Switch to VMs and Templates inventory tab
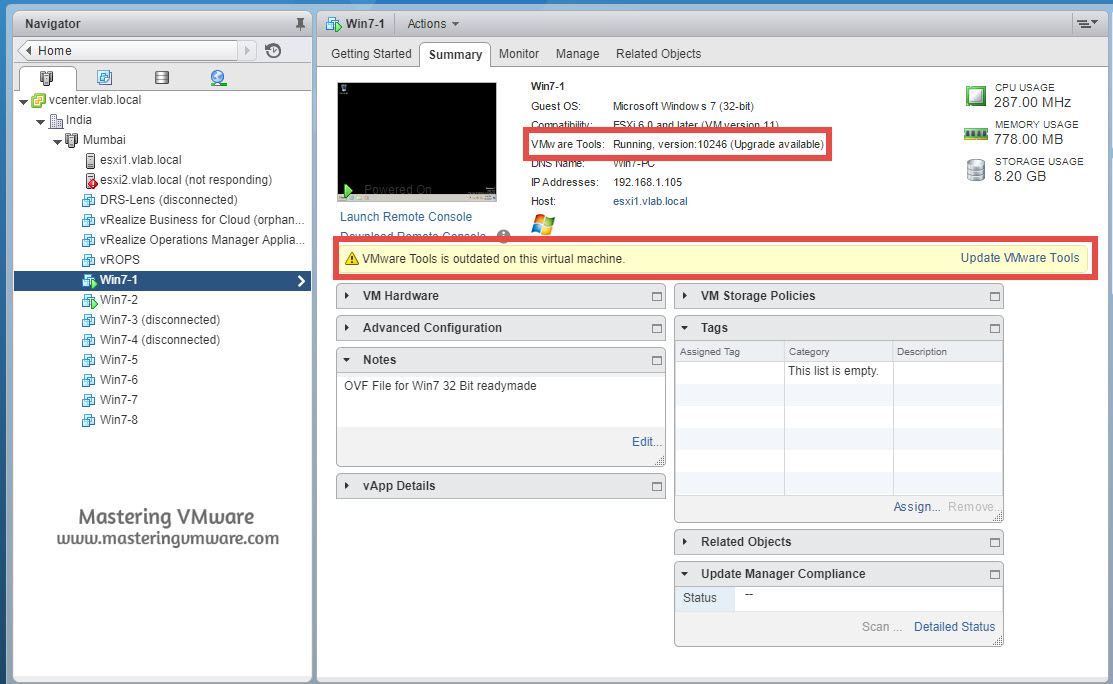Screen dimensions: 1113x684 (x=104, y=77)
